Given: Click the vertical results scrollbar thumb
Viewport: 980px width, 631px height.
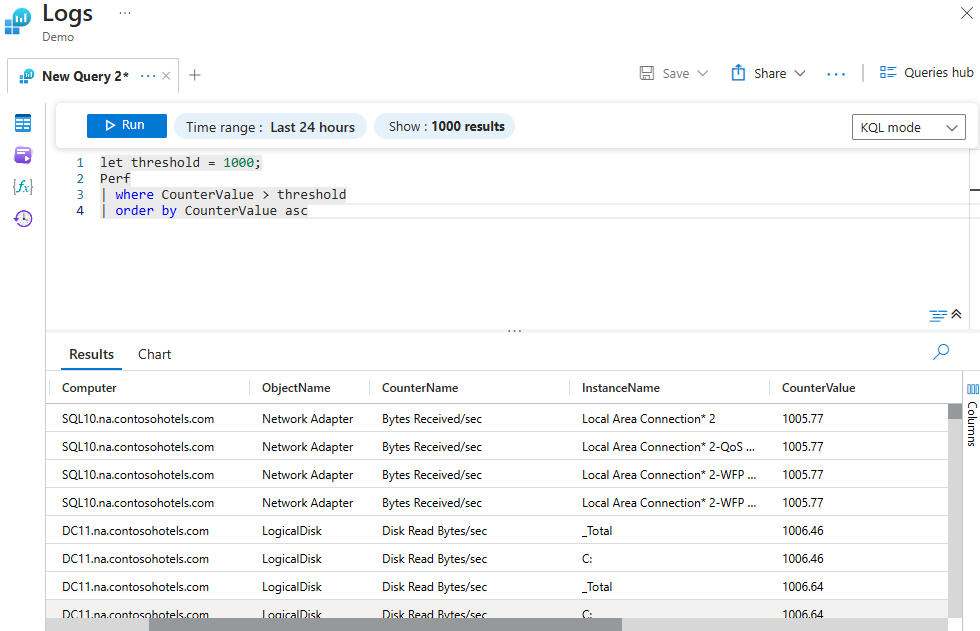Looking at the screenshot, I should tap(954, 411).
